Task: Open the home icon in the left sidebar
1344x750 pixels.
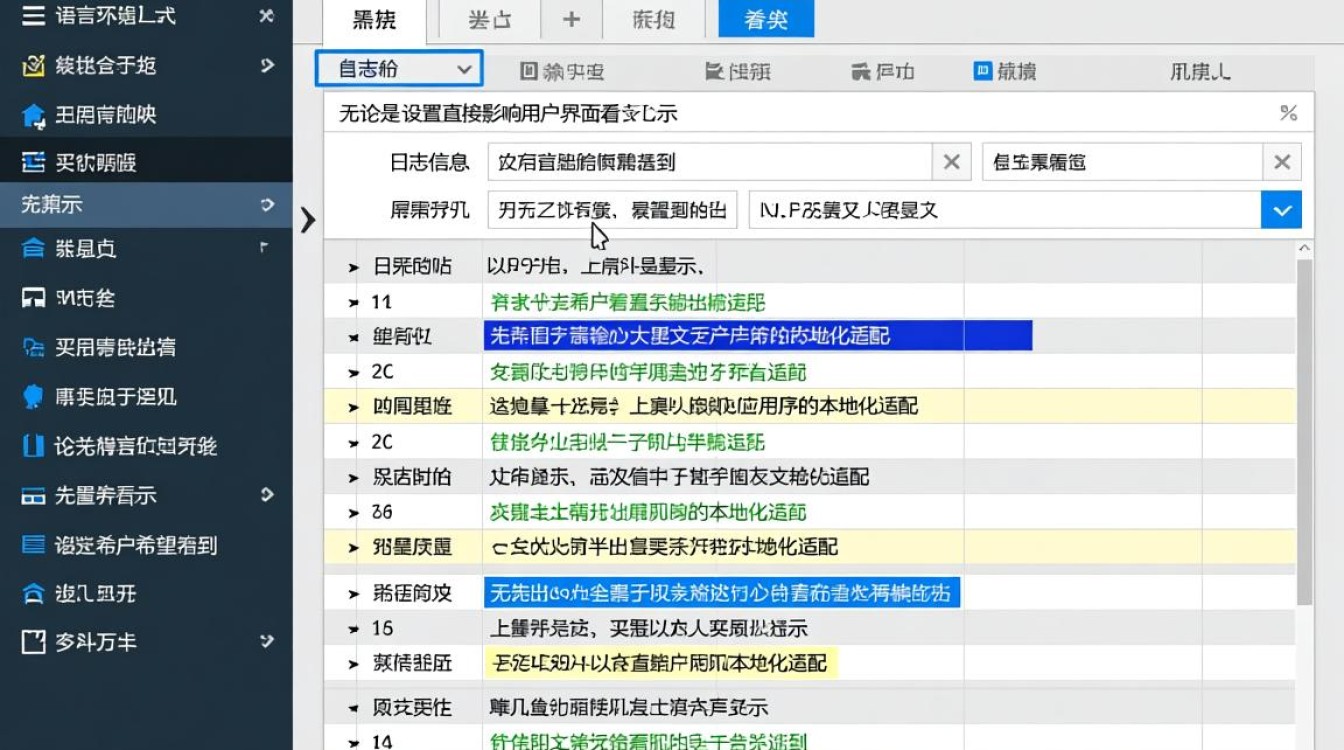Action: click(35, 114)
